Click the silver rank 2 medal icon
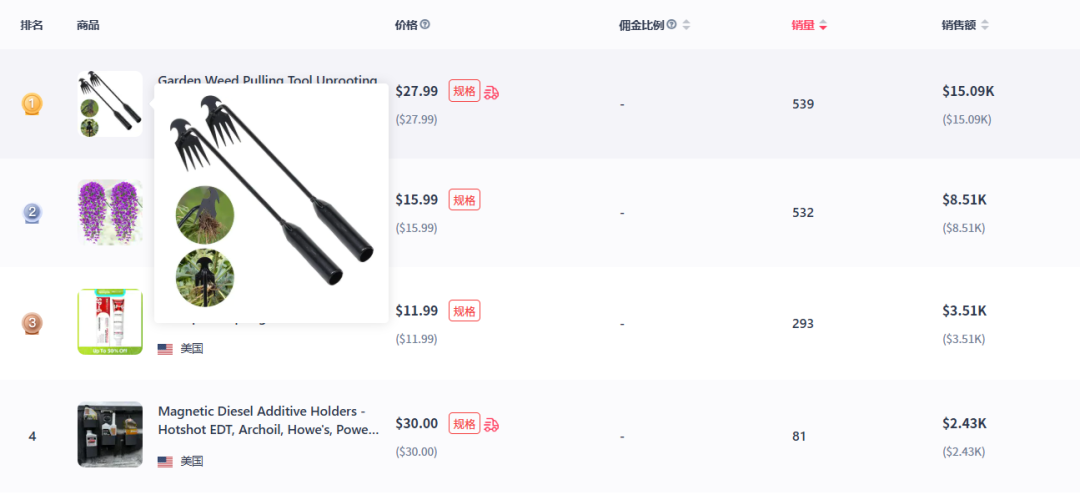 click(x=32, y=213)
